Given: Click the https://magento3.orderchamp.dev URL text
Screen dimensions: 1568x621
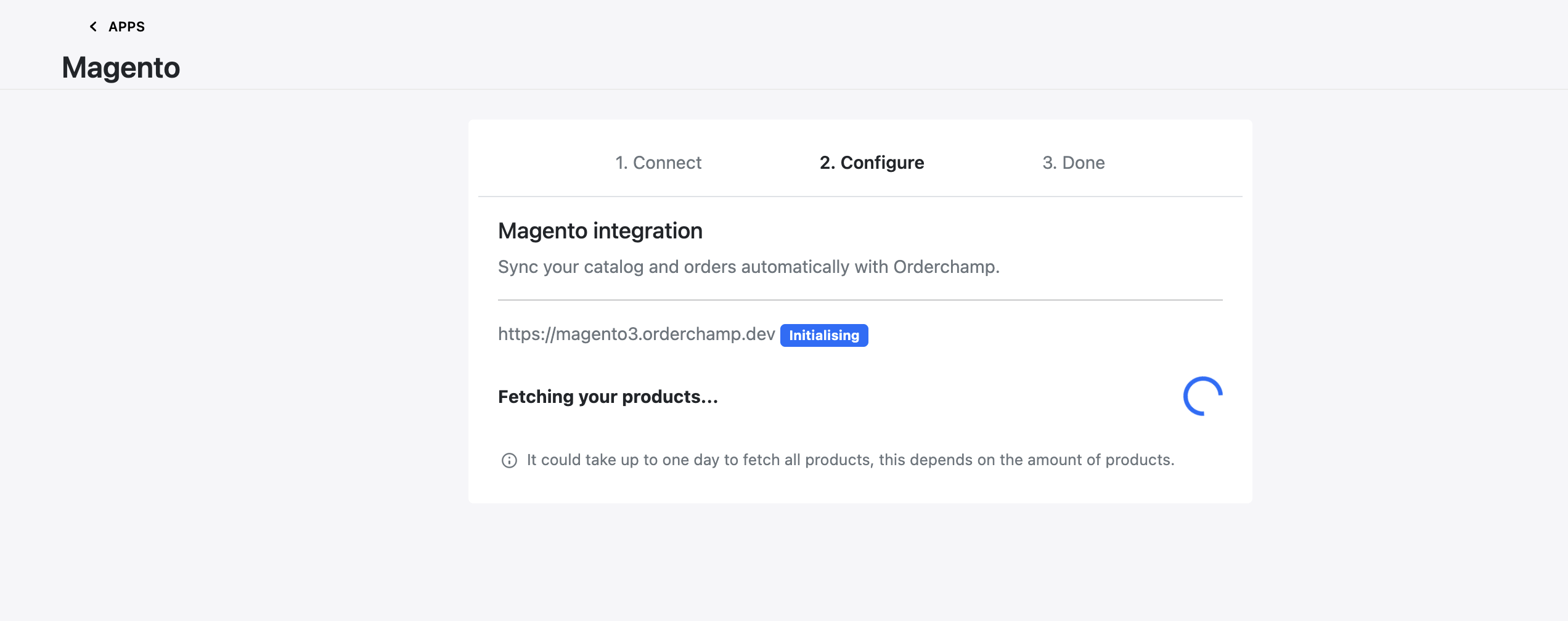Looking at the screenshot, I should (x=636, y=334).
